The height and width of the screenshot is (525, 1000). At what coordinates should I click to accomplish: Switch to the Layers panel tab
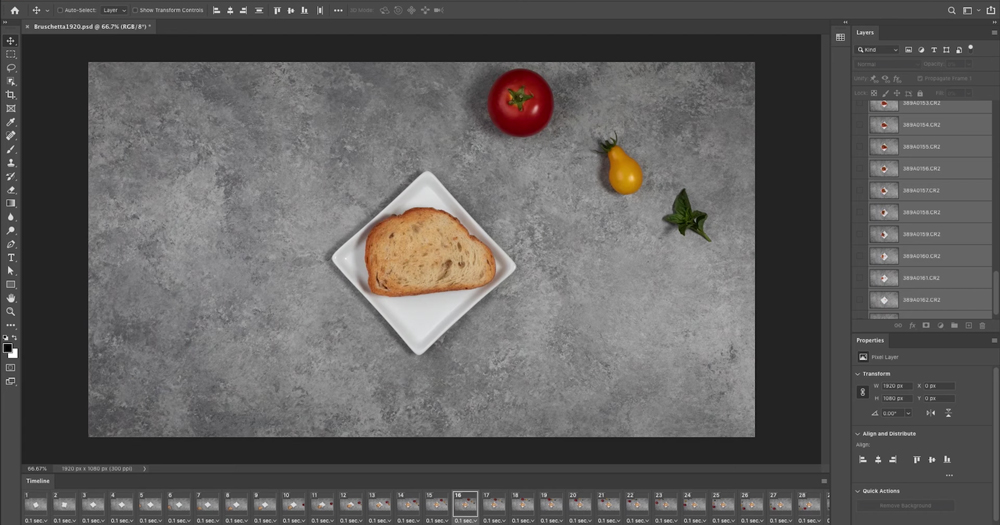click(x=865, y=33)
